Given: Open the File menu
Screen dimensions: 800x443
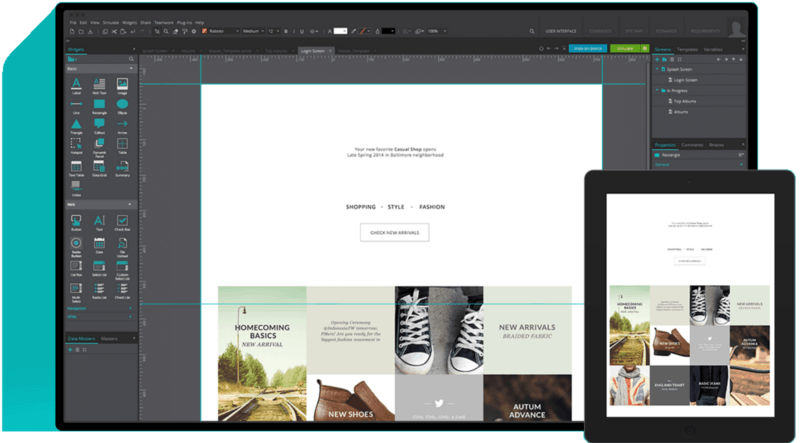Looking at the screenshot, I should click(73, 22).
